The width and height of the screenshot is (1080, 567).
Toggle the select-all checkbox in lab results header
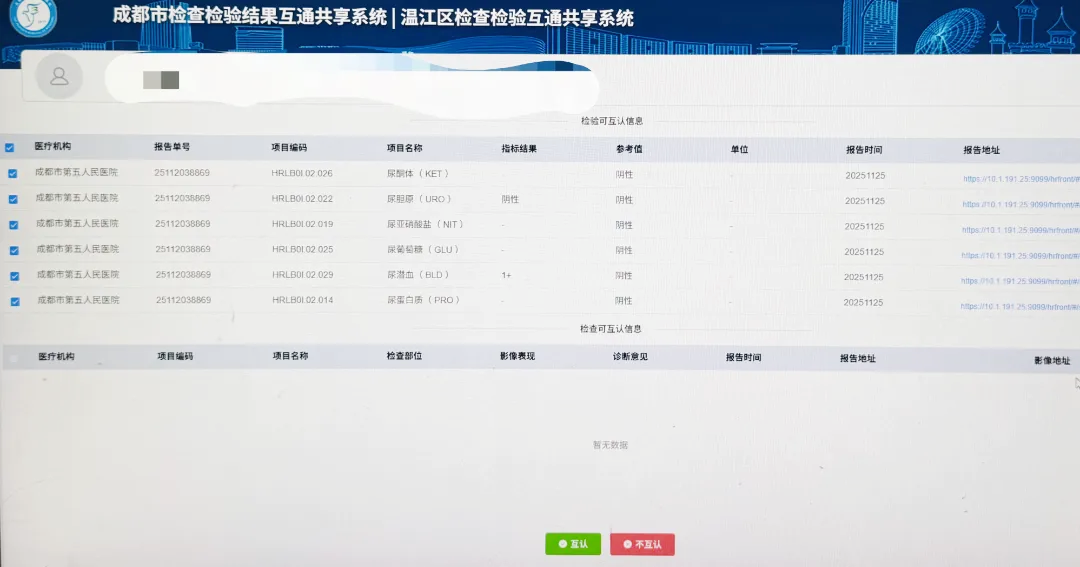point(10,148)
